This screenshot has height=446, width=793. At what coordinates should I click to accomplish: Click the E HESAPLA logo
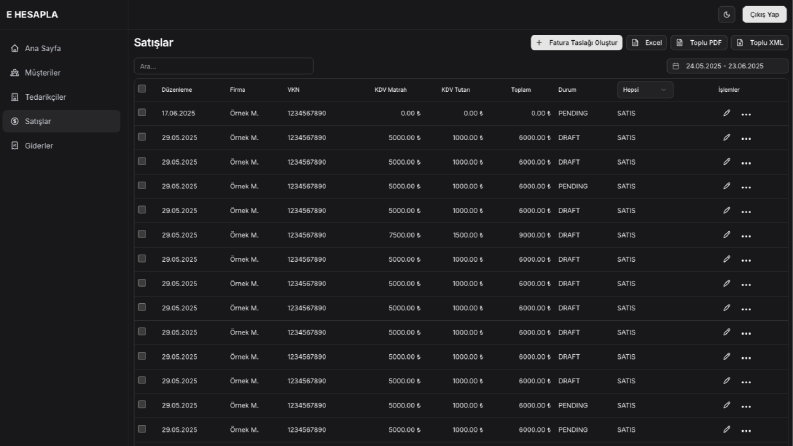coord(32,15)
